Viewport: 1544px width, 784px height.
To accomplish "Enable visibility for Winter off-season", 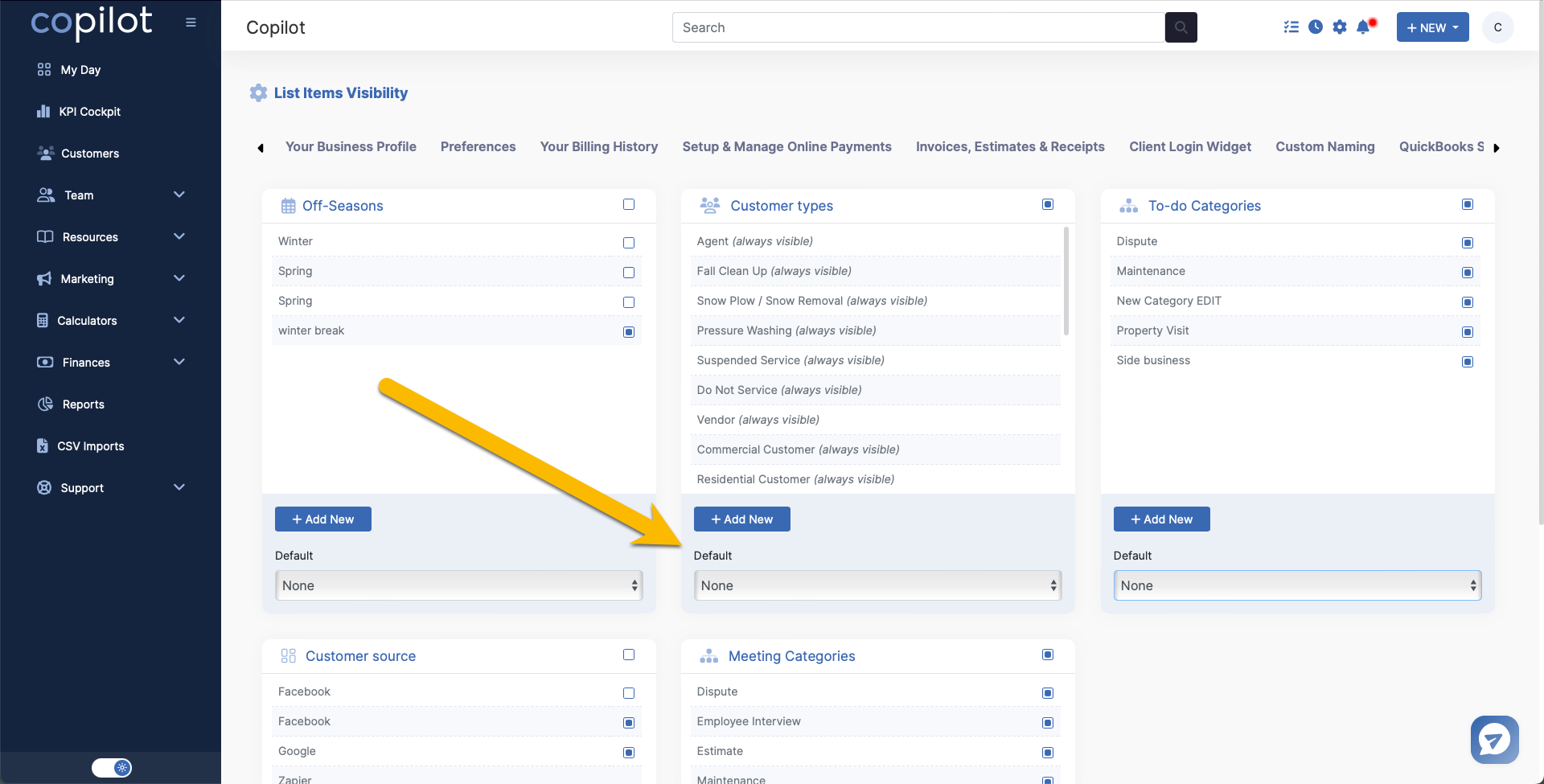I will [x=629, y=243].
